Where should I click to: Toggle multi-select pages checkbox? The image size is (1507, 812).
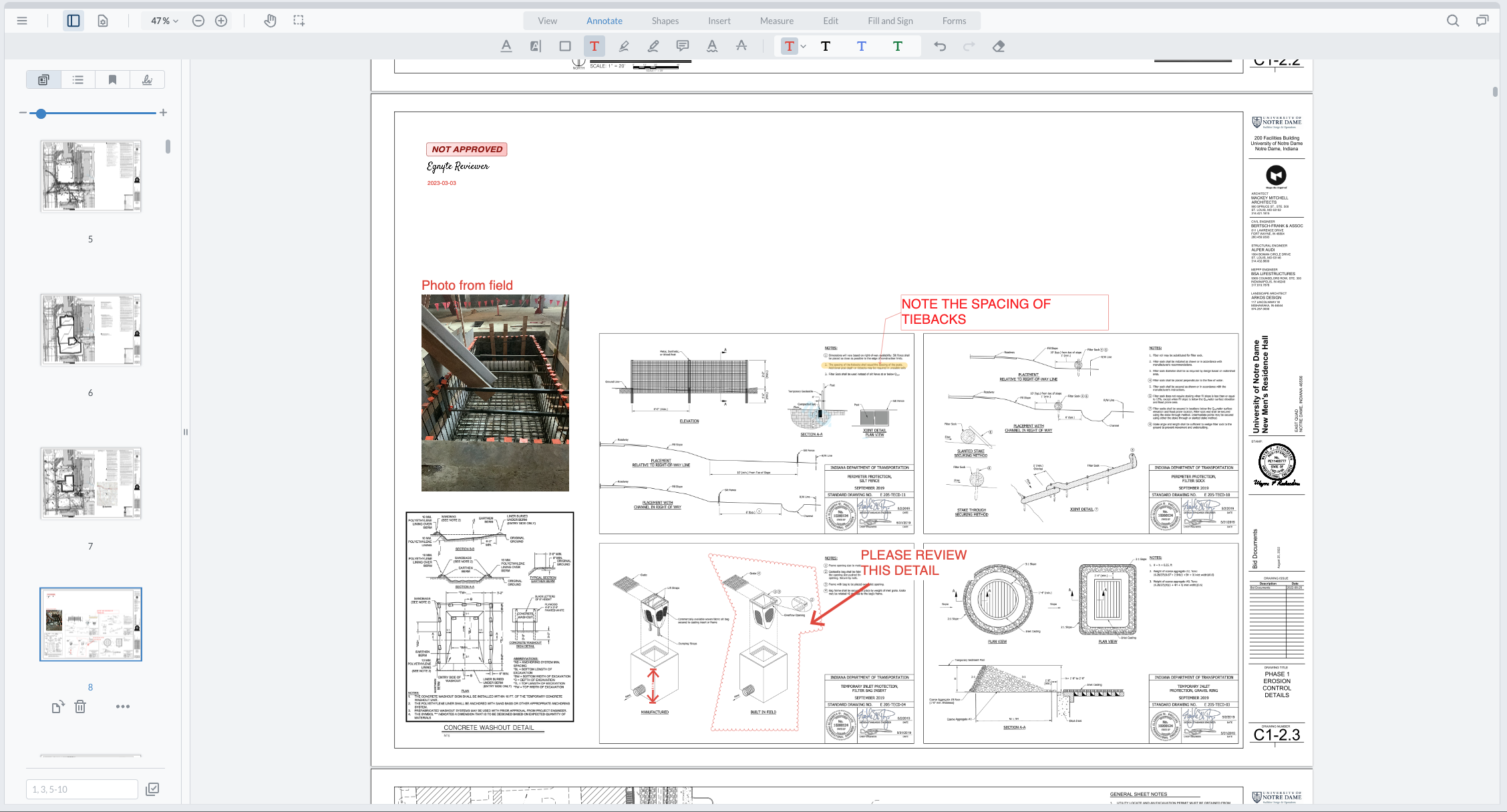tap(152, 789)
